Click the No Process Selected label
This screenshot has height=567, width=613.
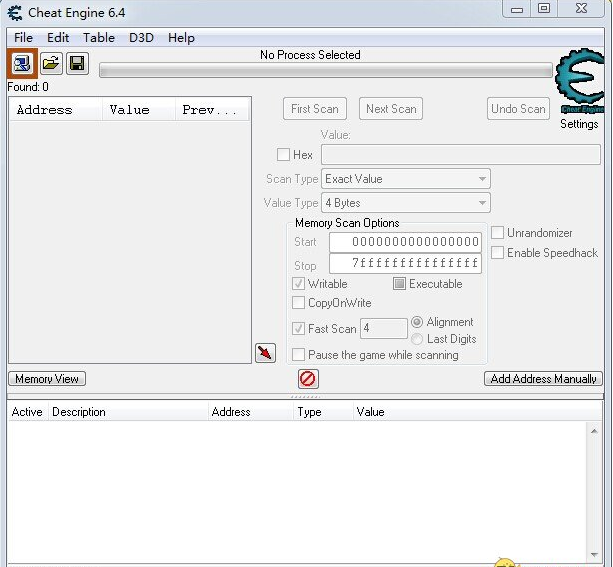[310, 55]
